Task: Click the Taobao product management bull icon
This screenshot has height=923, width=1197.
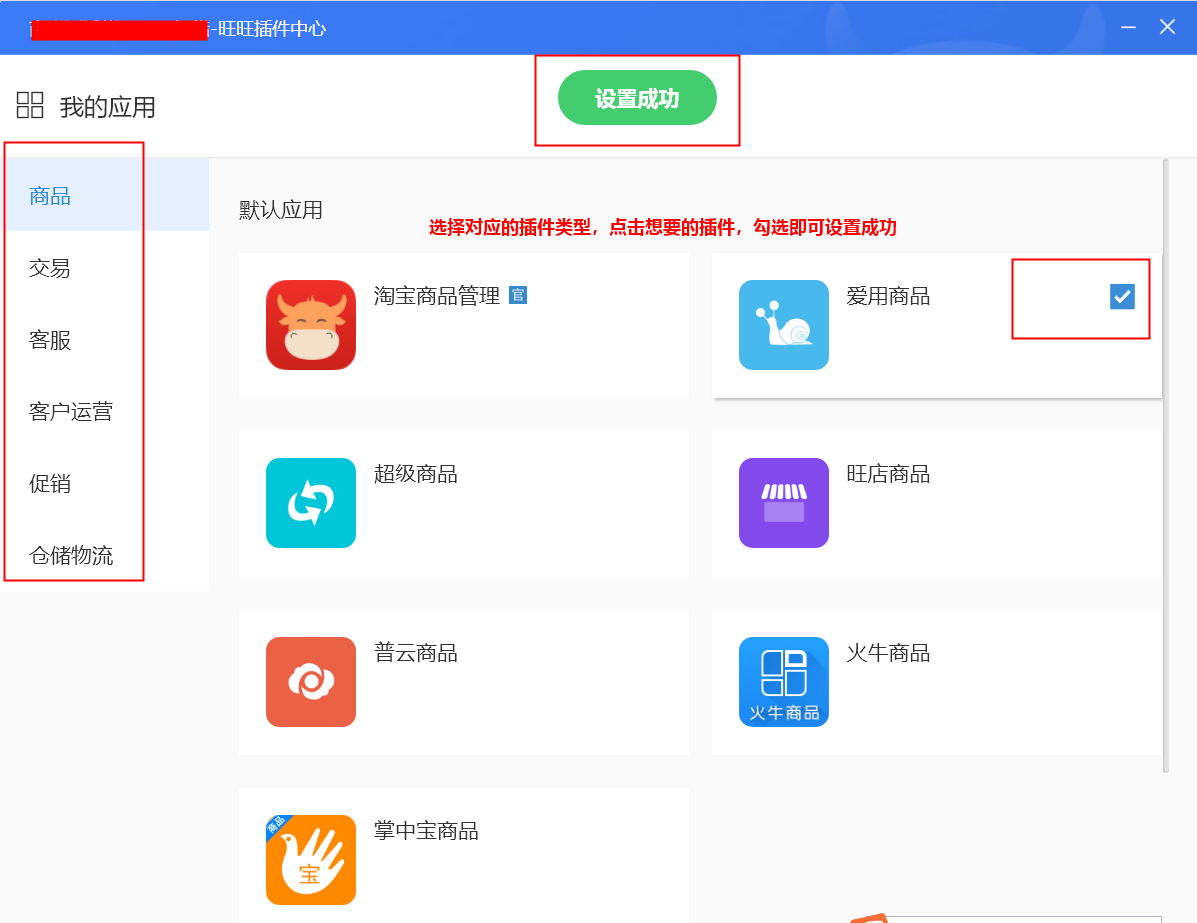Action: pos(311,325)
